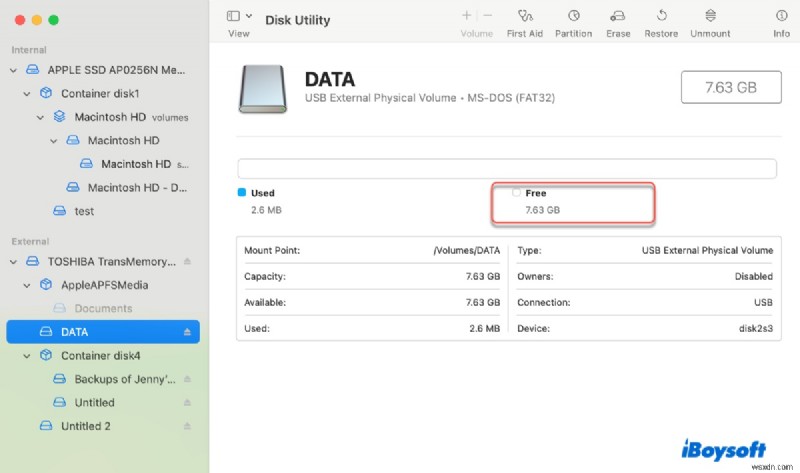Click the remove Volume minus button
This screenshot has height=473, width=800.
pyautogui.click(x=488, y=16)
